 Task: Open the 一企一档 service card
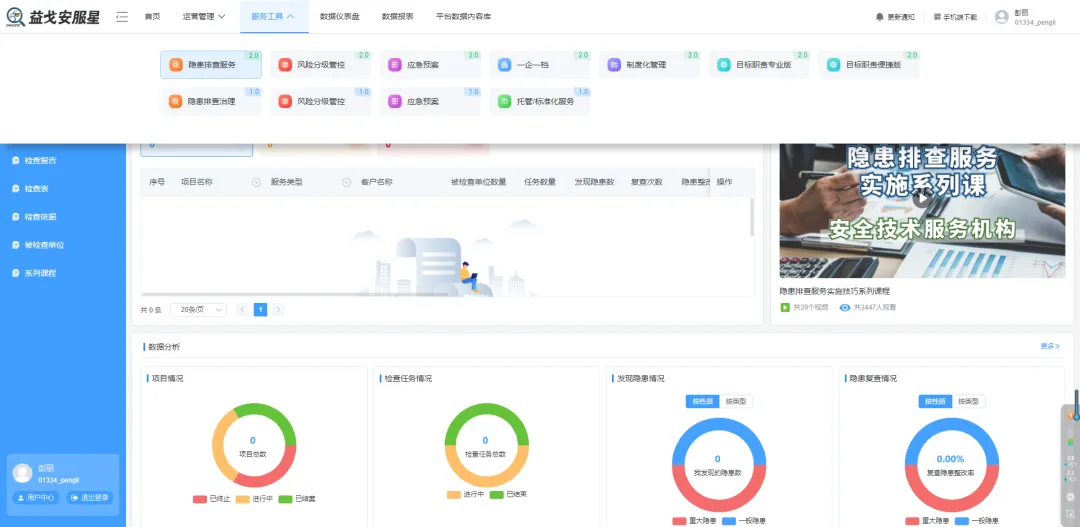pyautogui.click(x=540, y=65)
